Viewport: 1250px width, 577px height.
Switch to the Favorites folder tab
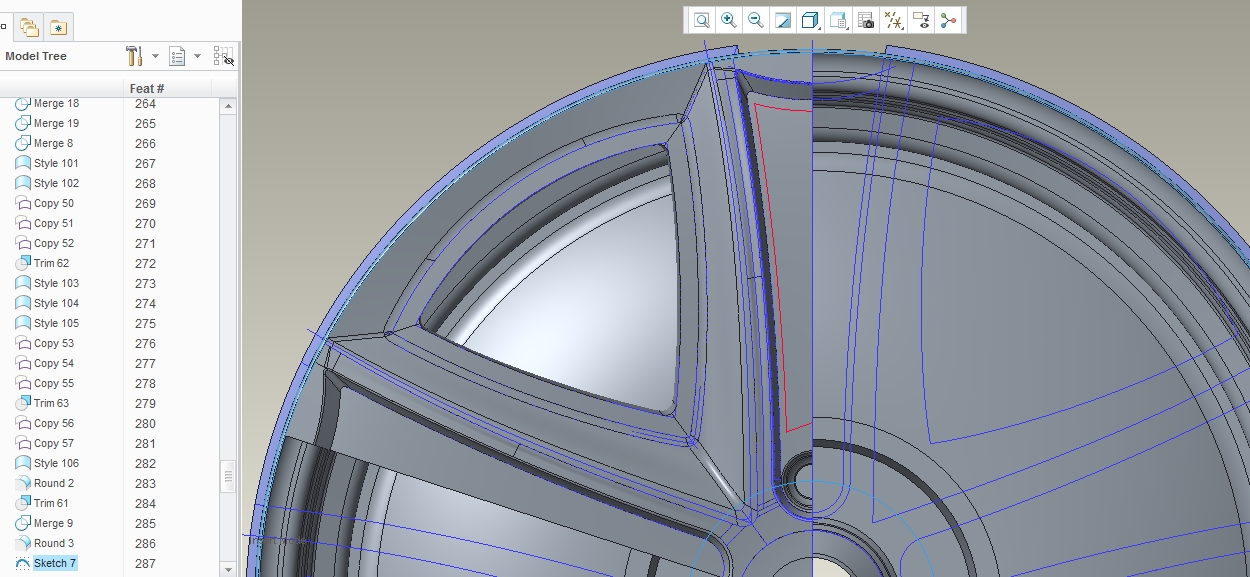coord(59,27)
